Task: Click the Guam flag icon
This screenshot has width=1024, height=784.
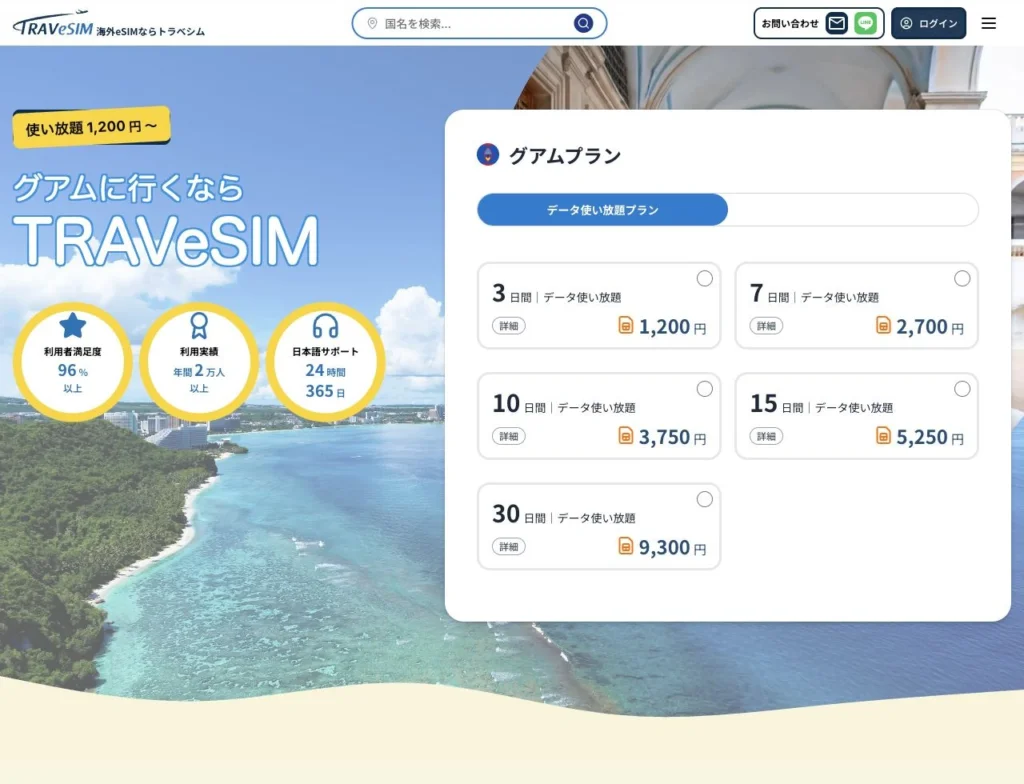Action: (x=488, y=155)
